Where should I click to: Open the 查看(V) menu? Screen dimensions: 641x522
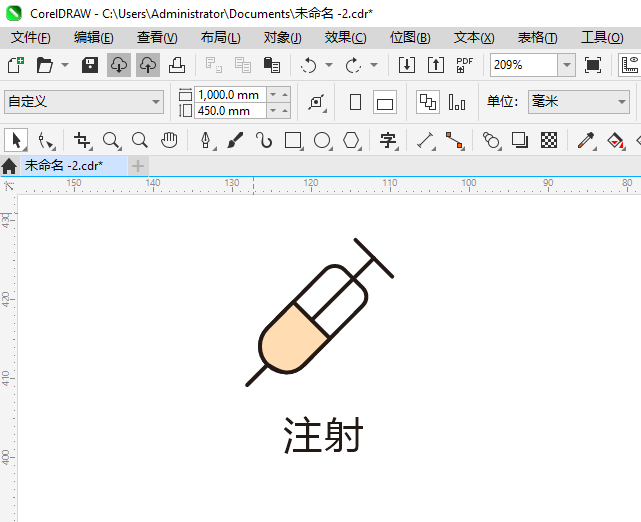click(x=157, y=38)
